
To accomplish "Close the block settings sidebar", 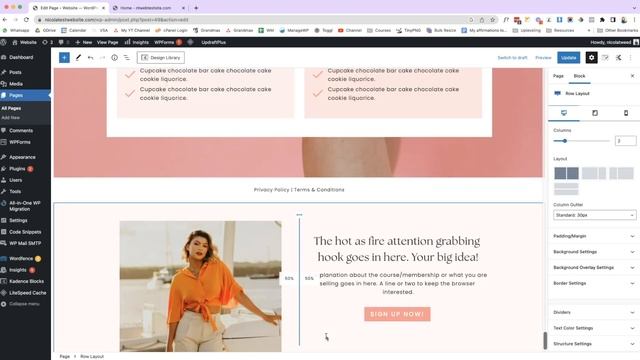I will (x=632, y=76).
